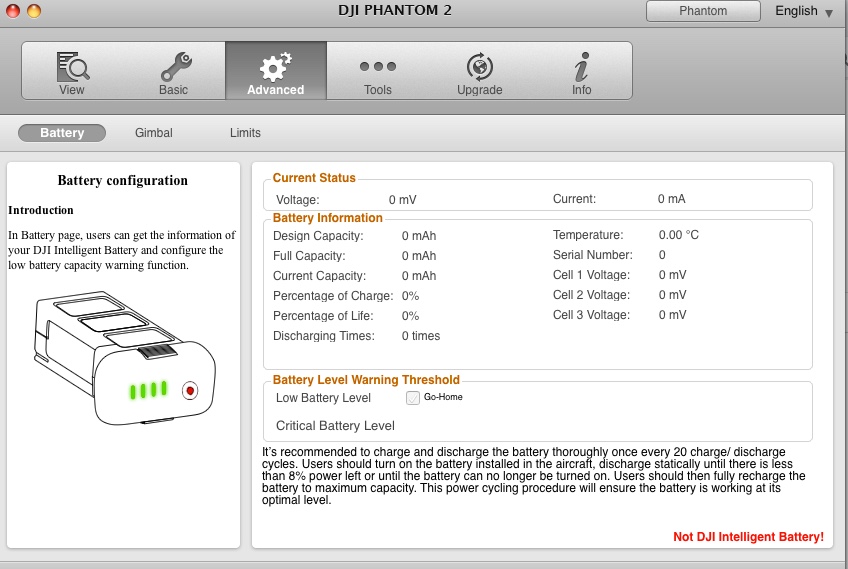Click the 'Not DJI Intelligent Battery!' warning
Viewport: 848px width, 569px height.
coord(748,537)
